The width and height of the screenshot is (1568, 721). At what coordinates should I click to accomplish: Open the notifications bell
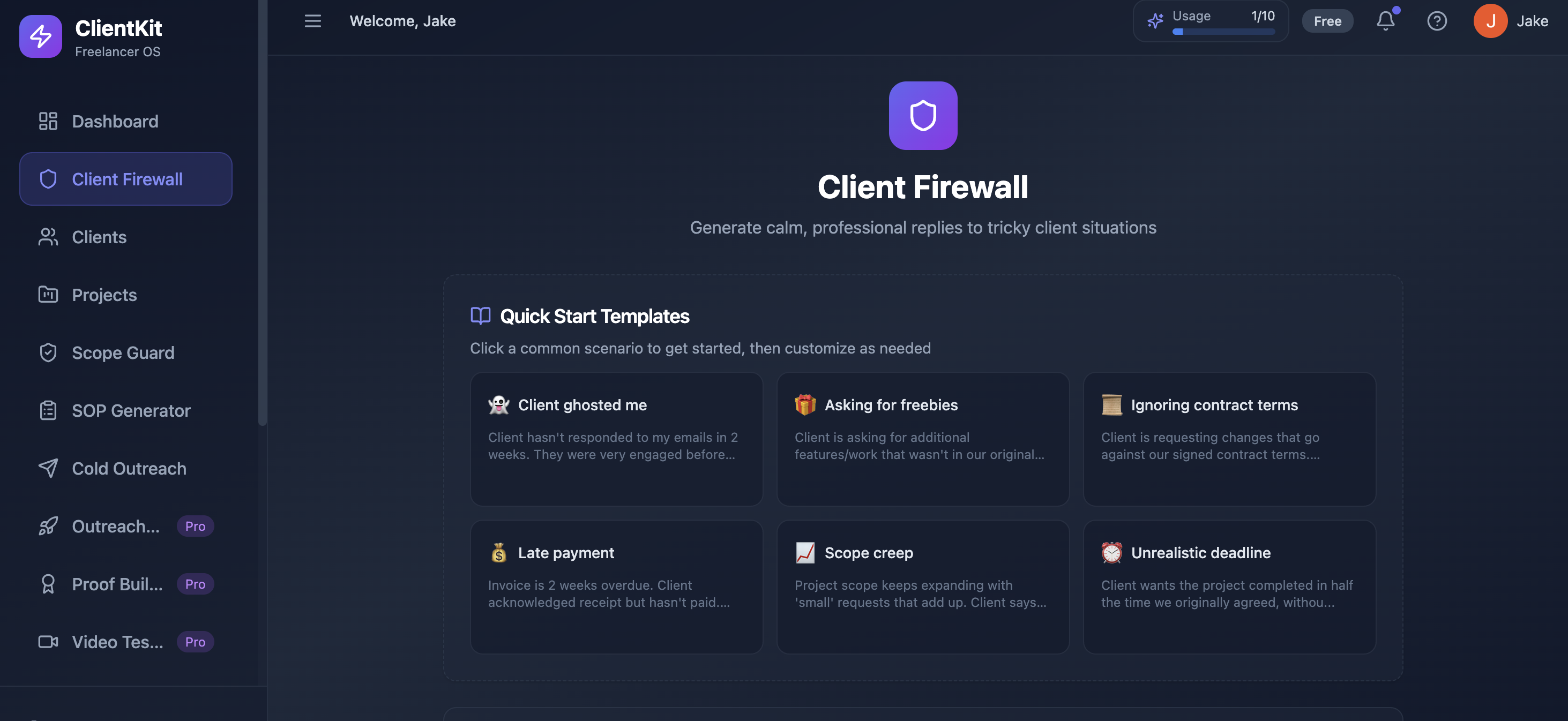click(x=1385, y=21)
